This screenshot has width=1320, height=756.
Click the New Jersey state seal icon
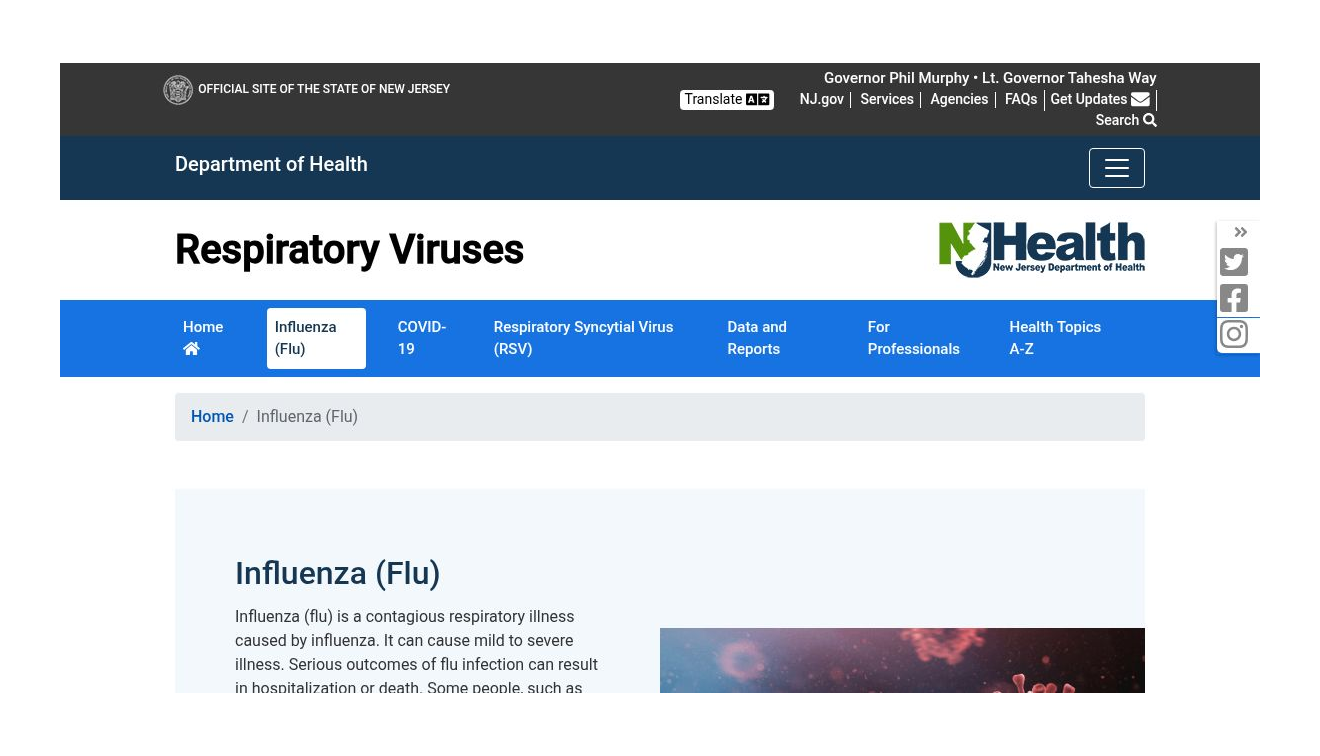pos(178,90)
